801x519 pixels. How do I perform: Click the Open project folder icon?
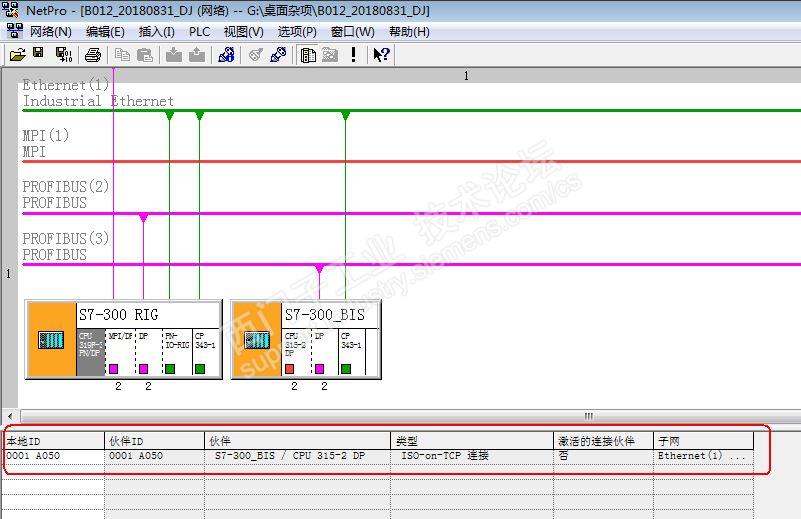point(17,54)
